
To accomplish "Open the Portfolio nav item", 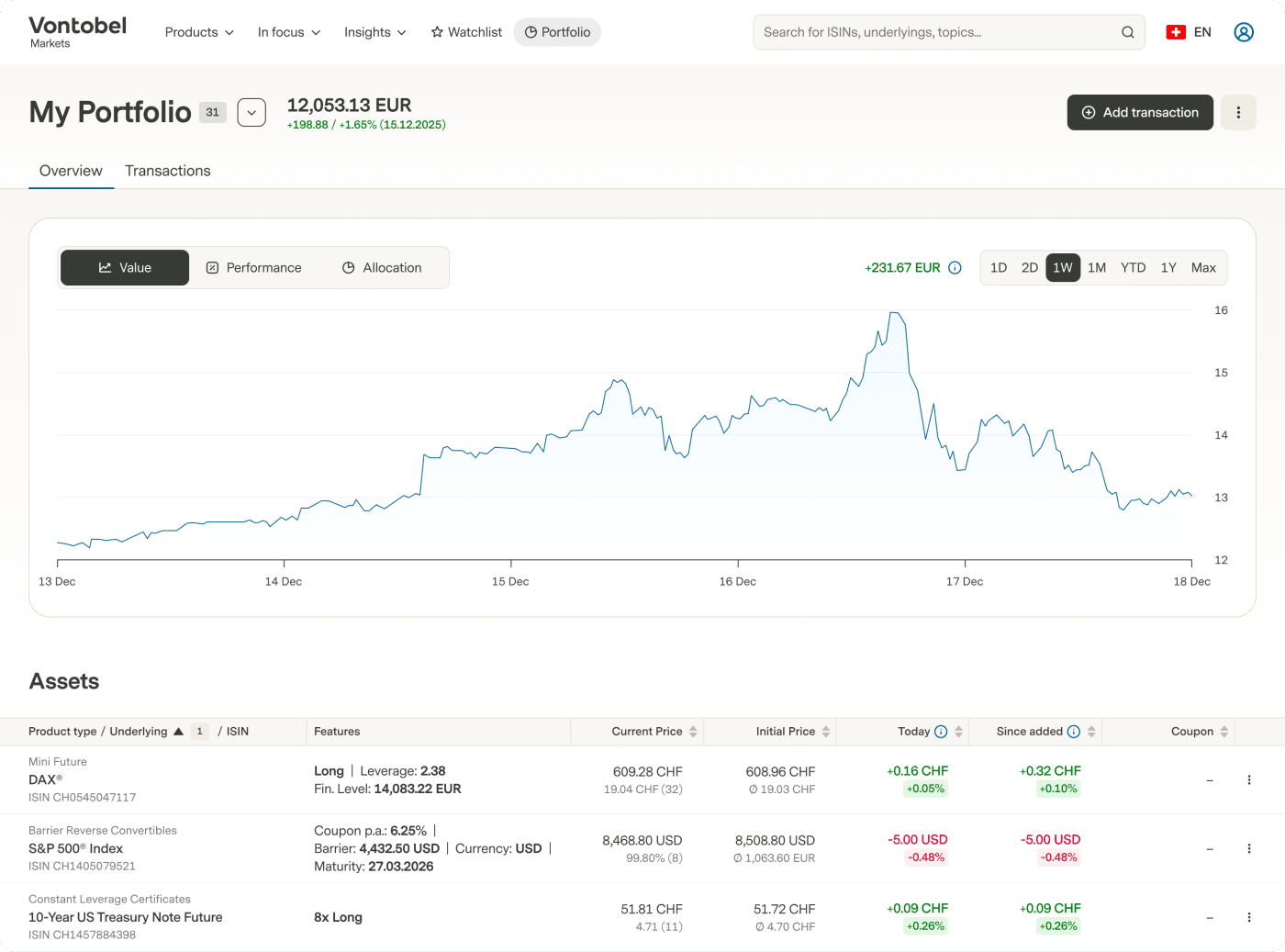I will point(557,32).
